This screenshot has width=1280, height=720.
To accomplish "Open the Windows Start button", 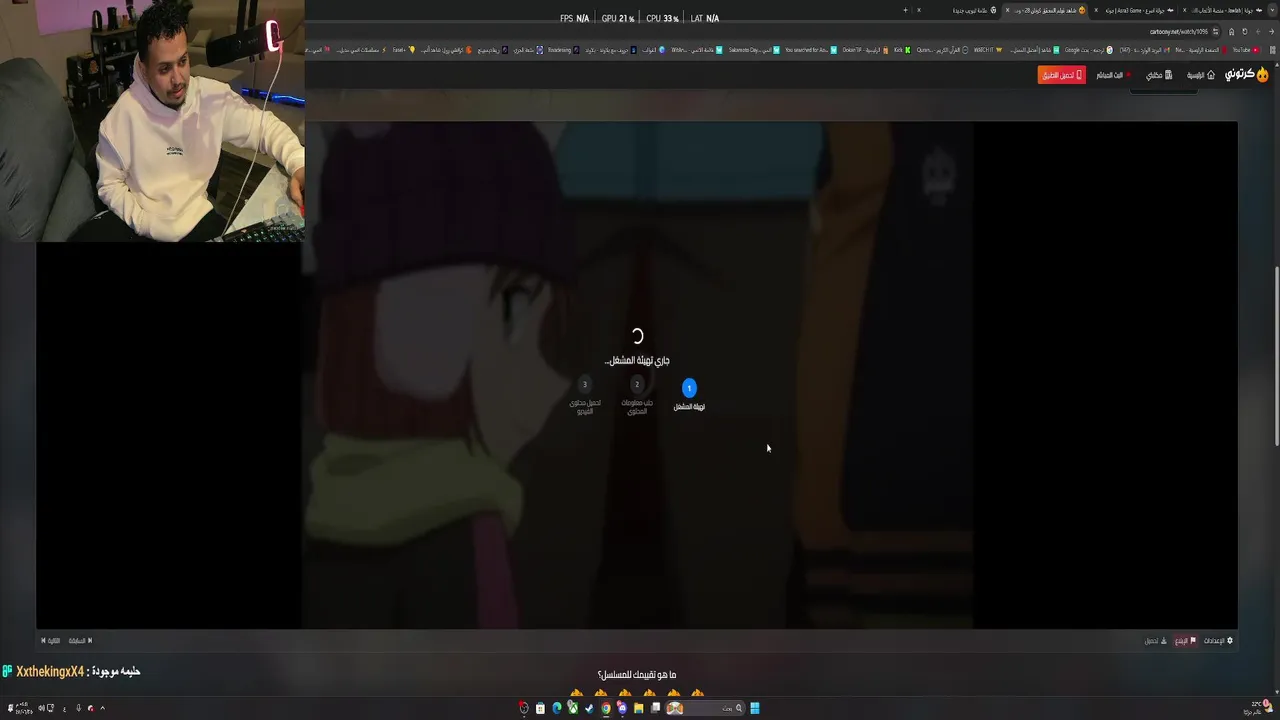I will (755, 708).
